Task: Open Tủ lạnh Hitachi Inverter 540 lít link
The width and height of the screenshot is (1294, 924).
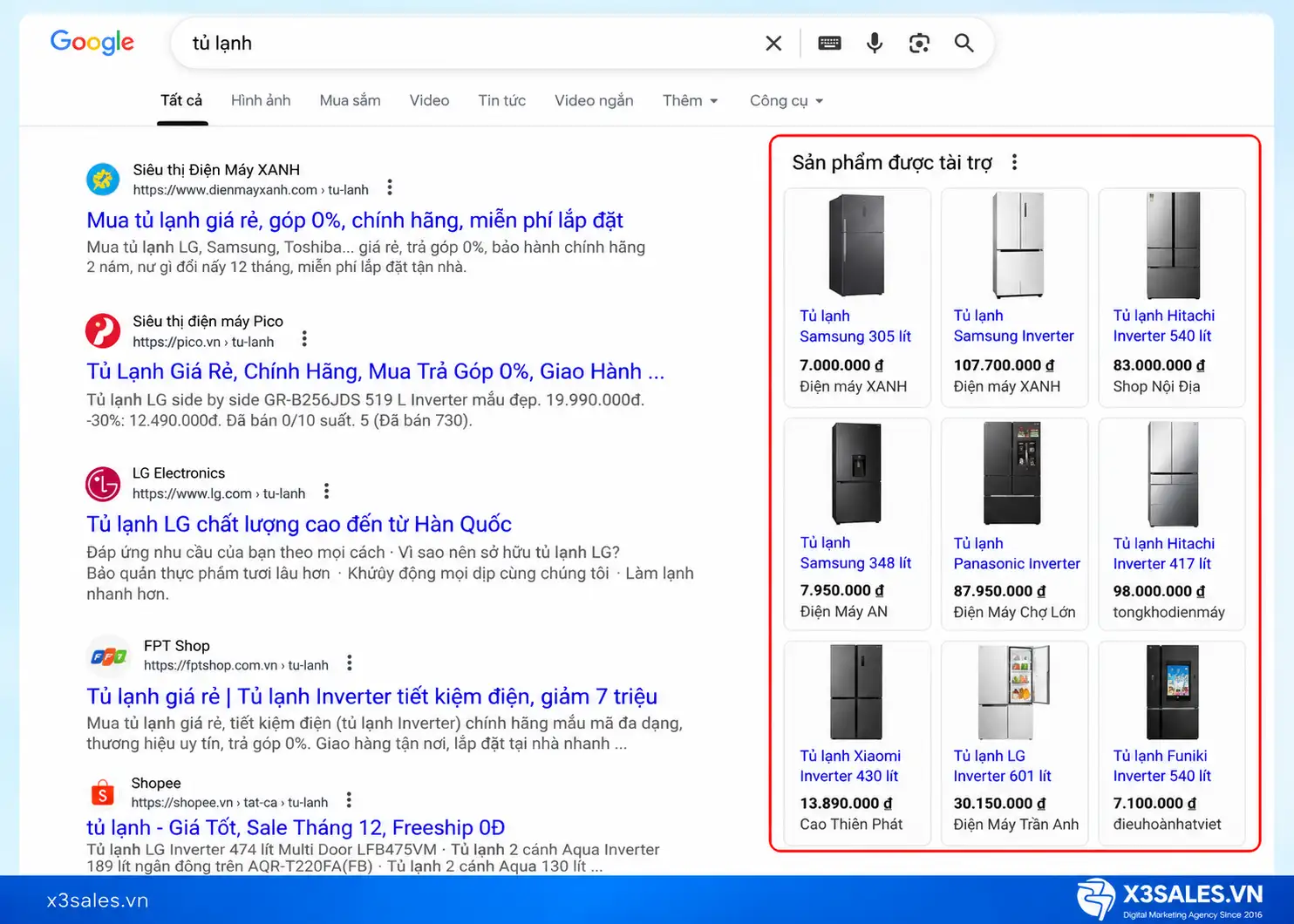Action: pos(1164,326)
